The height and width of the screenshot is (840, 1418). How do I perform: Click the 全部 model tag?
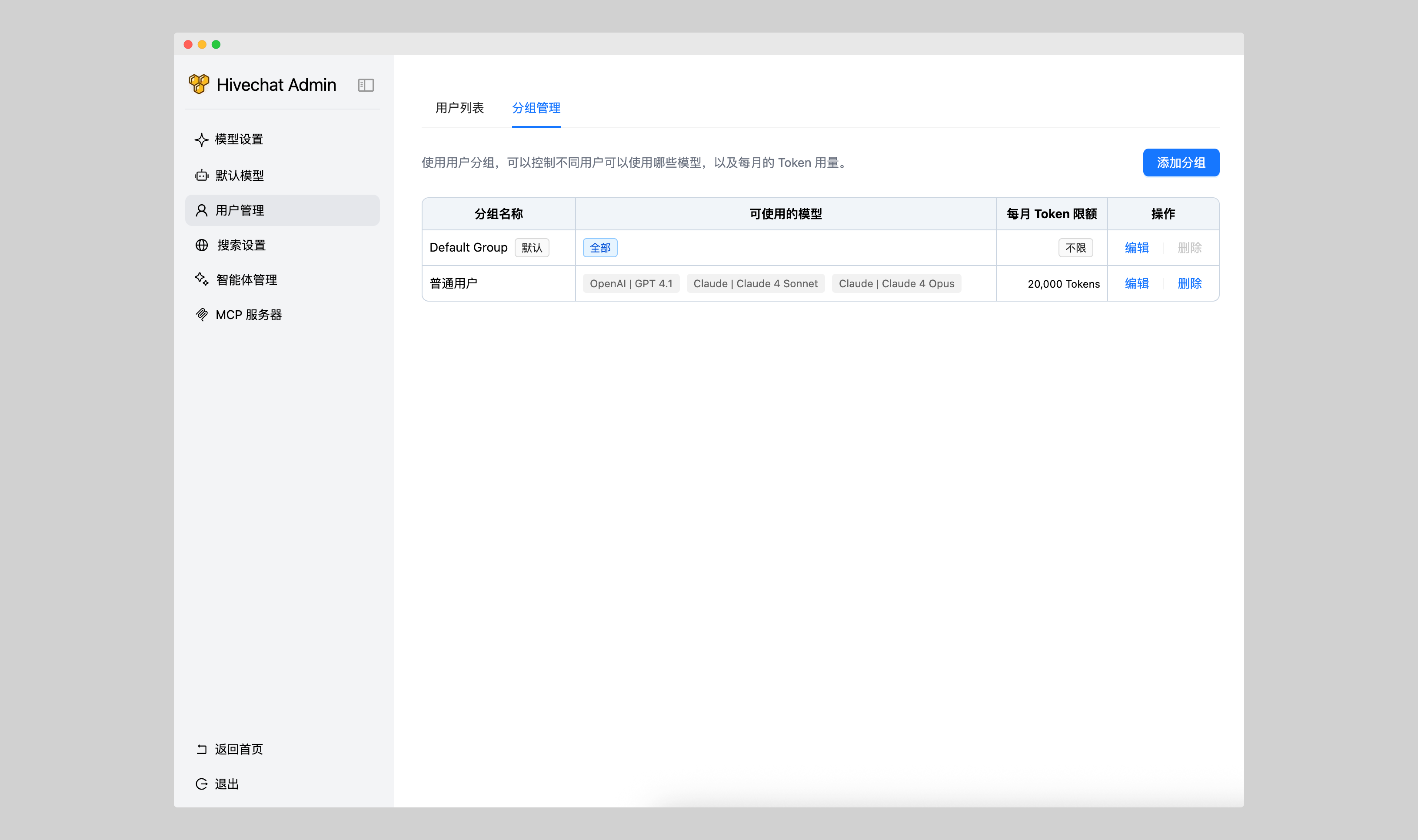[600, 248]
